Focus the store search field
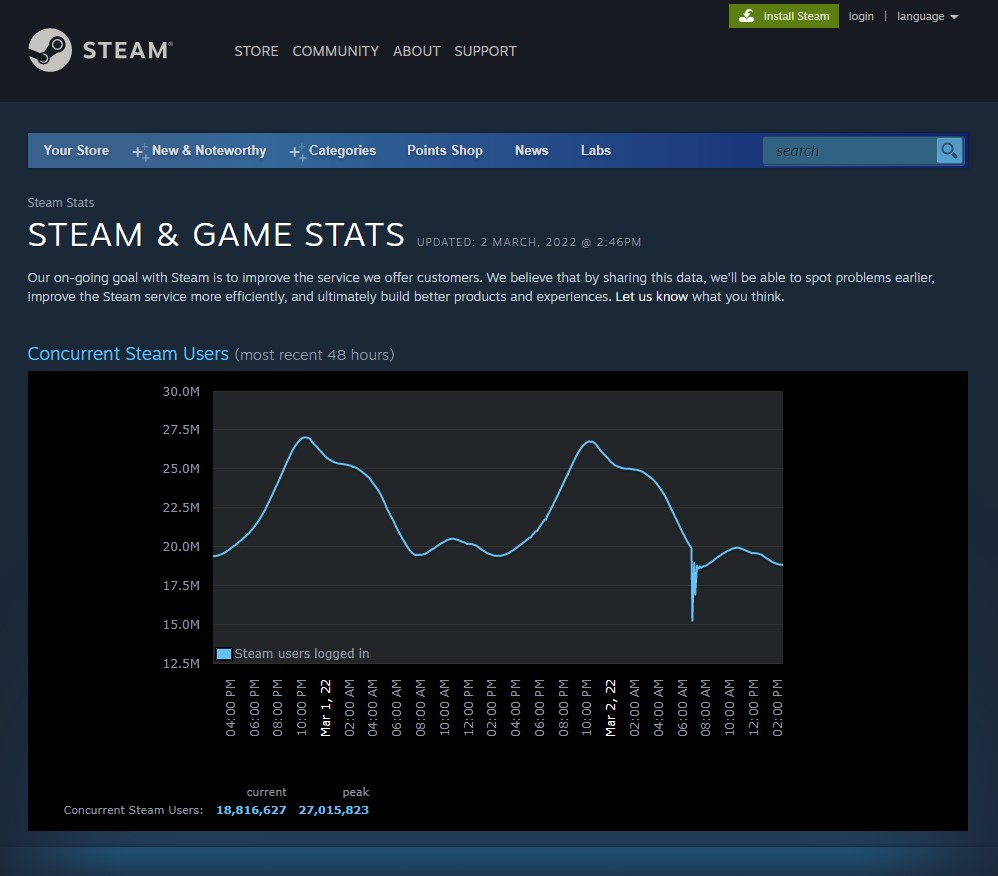The image size is (998, 876). [850, 151]
